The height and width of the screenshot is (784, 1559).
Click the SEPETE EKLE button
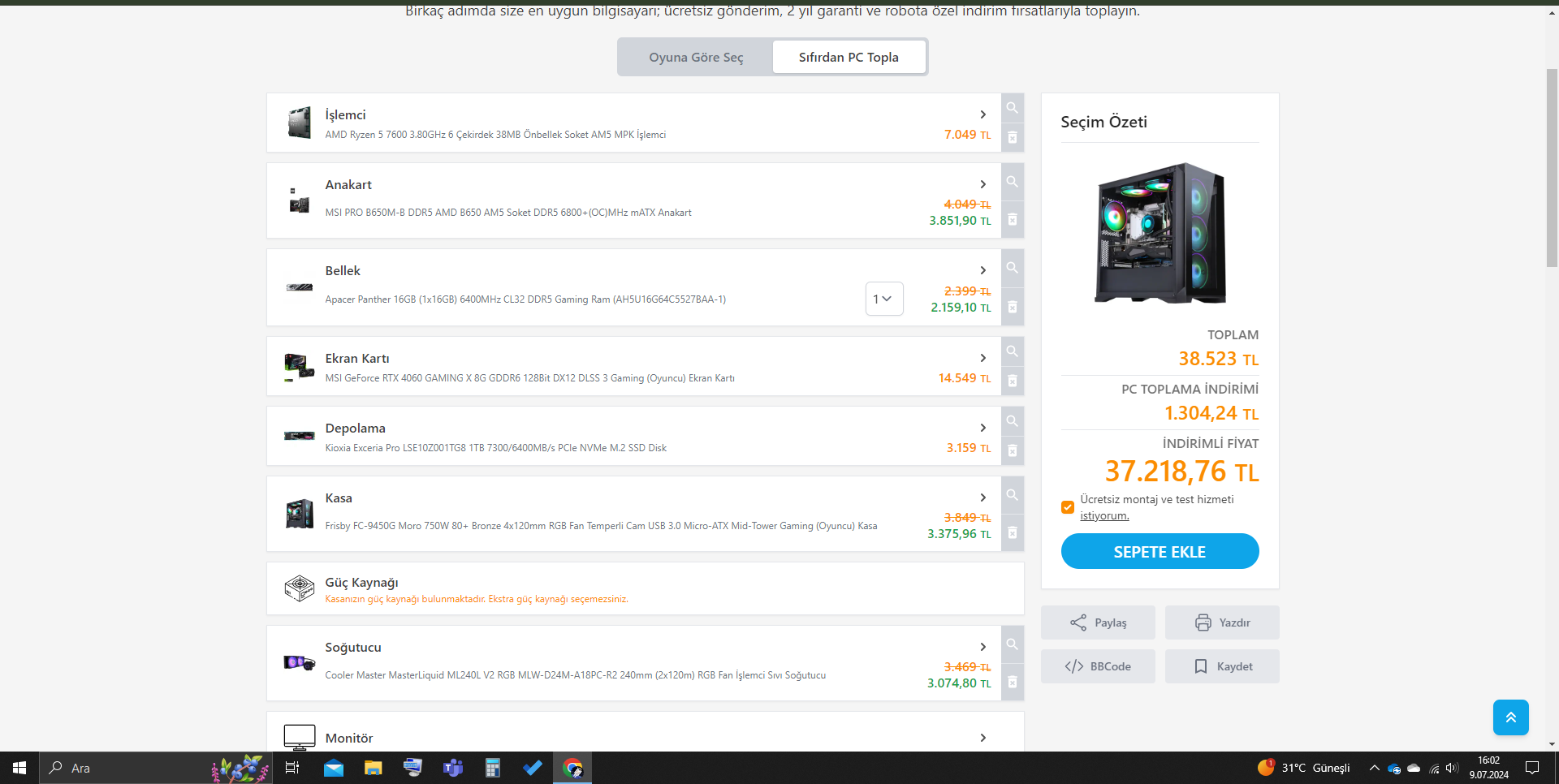point(1160,551)
